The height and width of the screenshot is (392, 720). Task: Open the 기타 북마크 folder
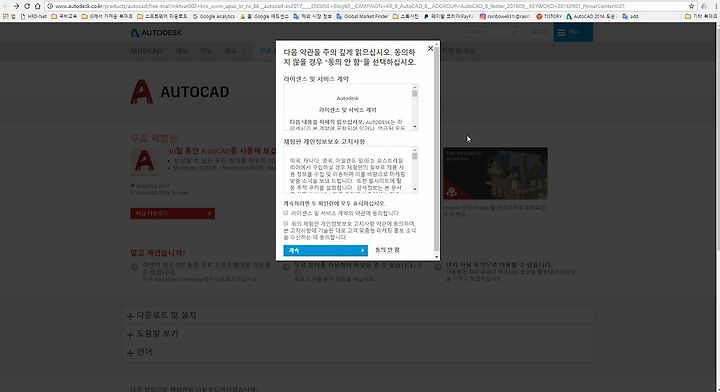click(701, 16)
